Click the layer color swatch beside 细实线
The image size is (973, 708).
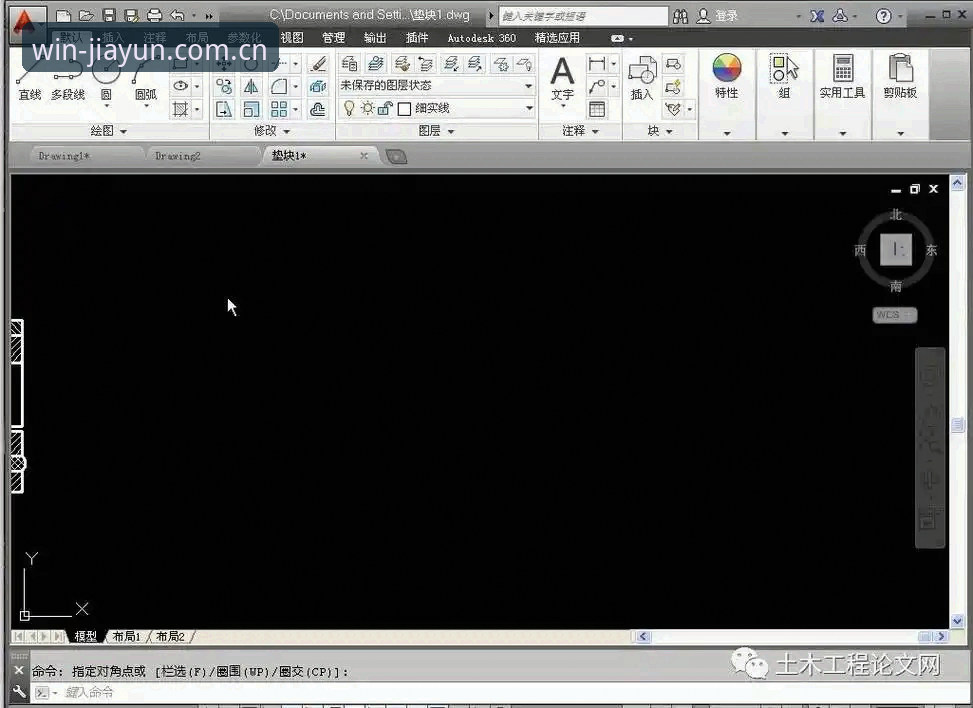coord(405,109)
